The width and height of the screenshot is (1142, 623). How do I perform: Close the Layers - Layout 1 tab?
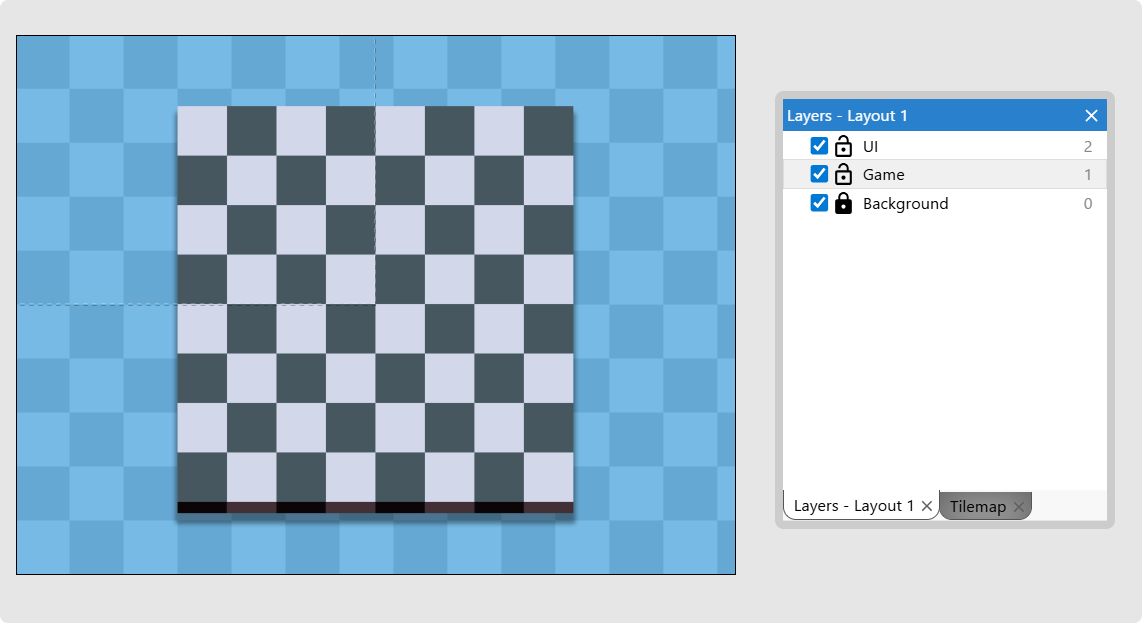927,506
